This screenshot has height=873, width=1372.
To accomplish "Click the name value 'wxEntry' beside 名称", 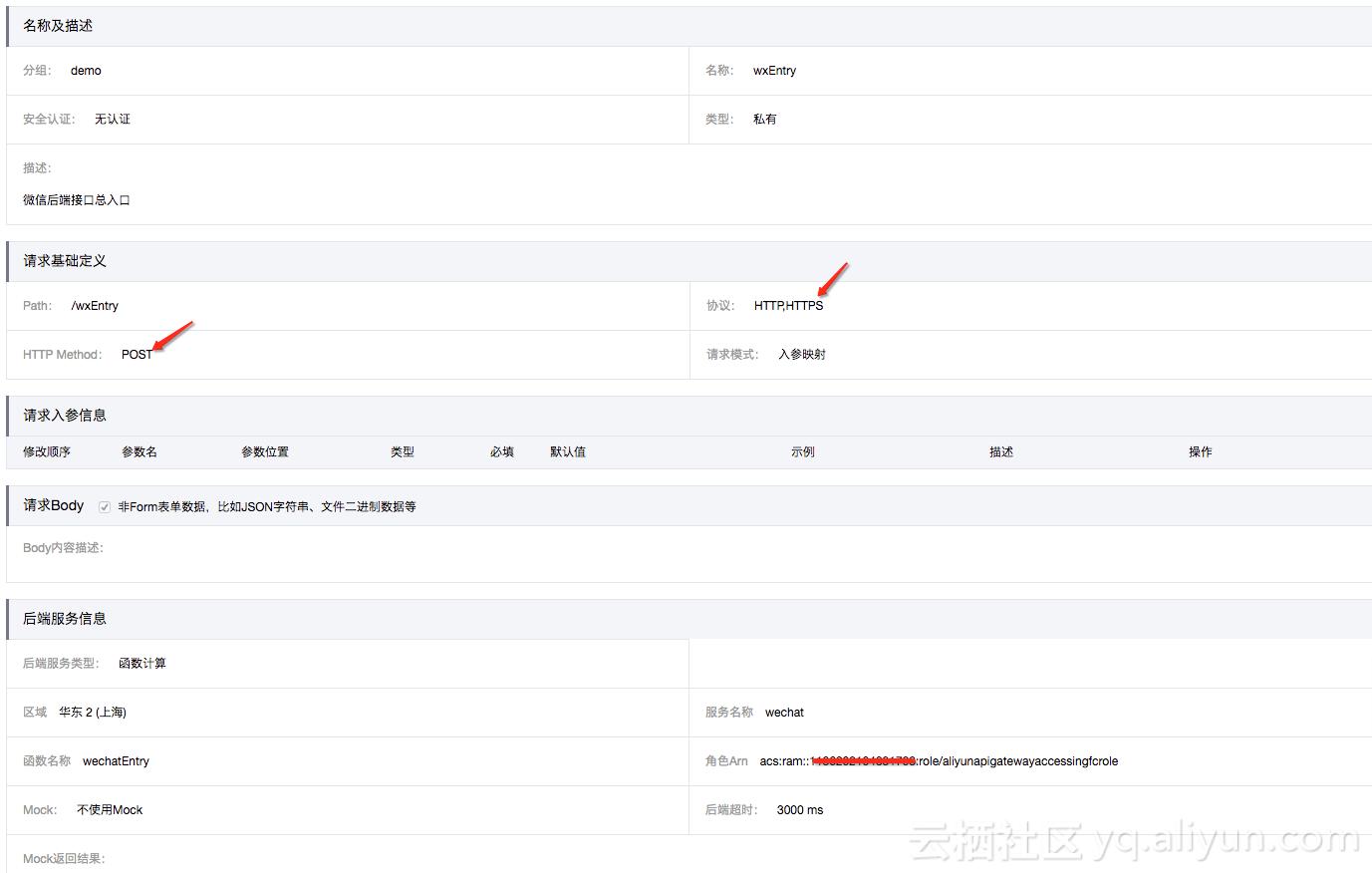I will [x=774, y=71].
